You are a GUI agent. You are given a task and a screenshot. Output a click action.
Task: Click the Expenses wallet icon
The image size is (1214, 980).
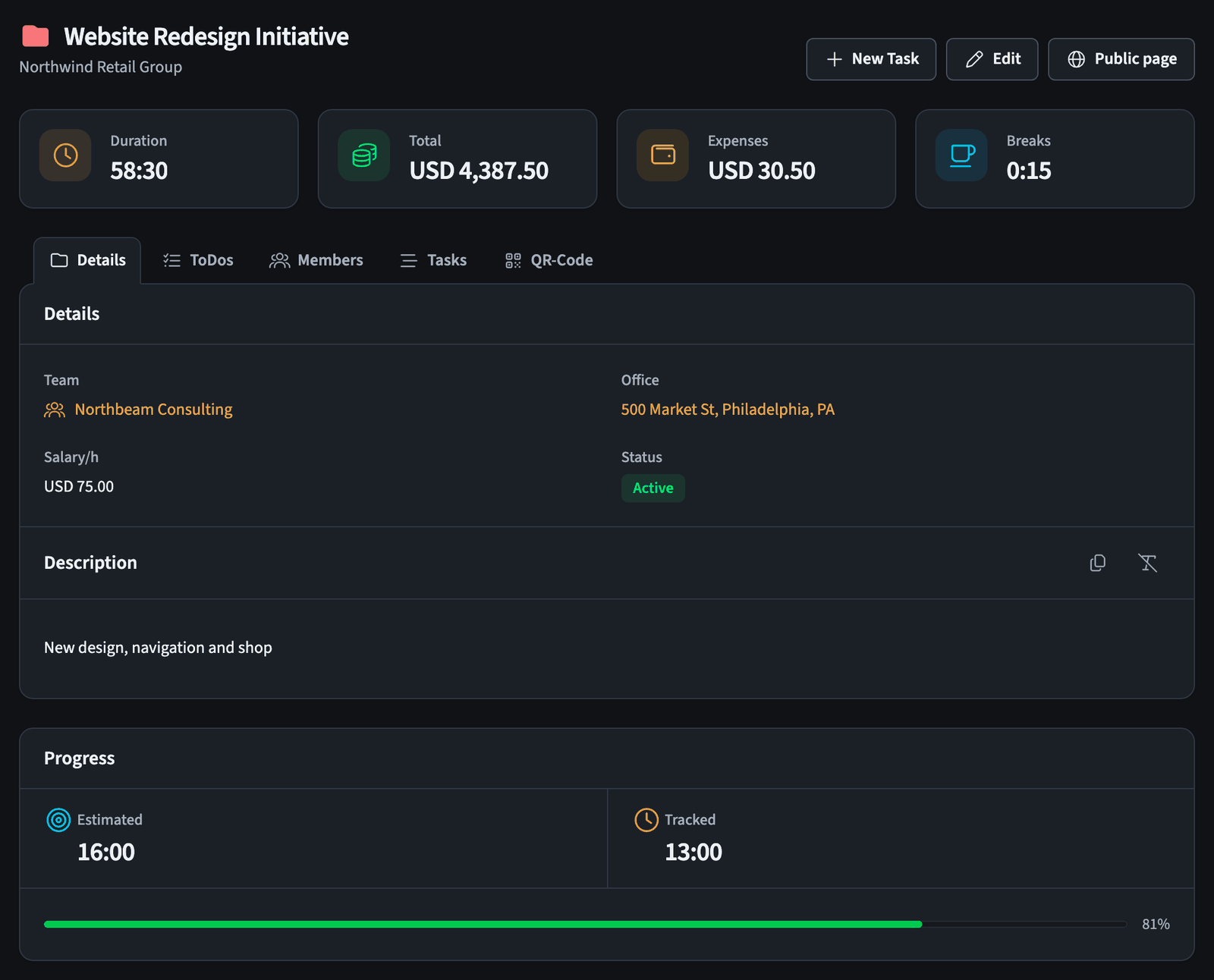click(663, 155)
